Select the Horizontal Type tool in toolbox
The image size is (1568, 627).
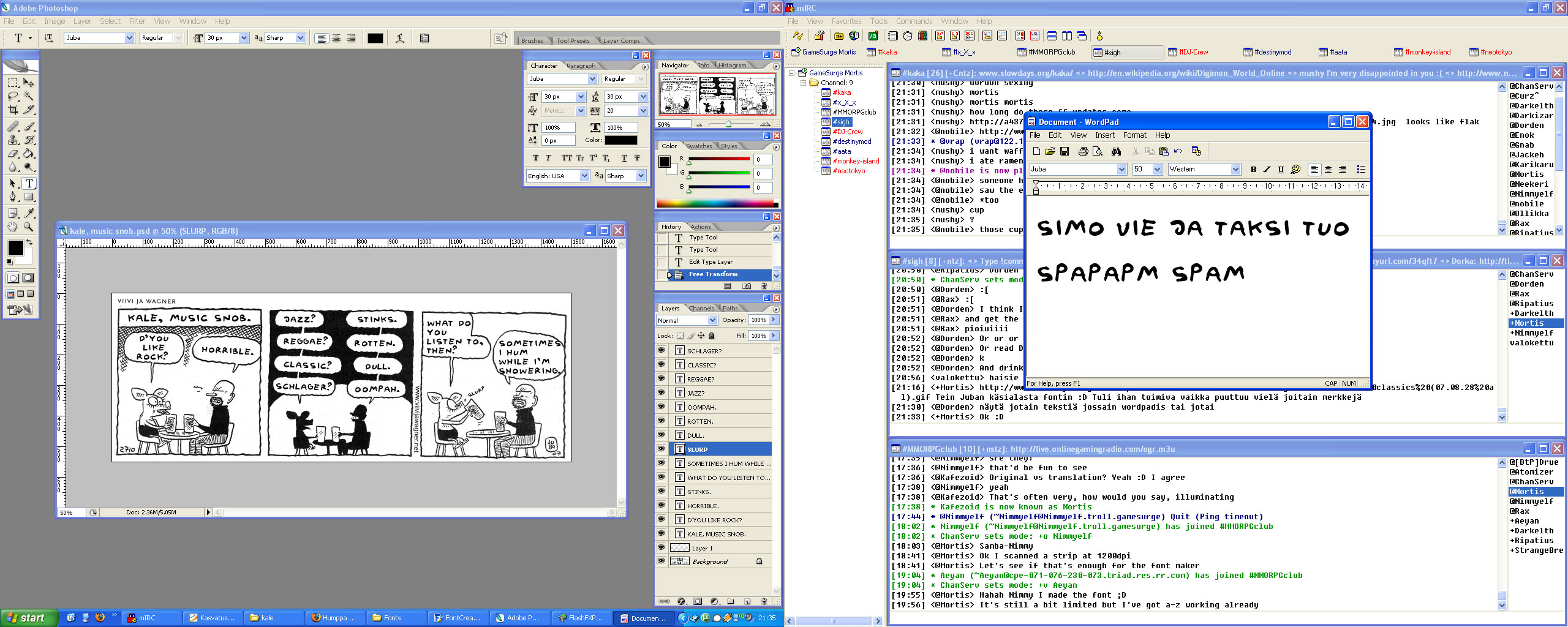[x=29, y=183]
